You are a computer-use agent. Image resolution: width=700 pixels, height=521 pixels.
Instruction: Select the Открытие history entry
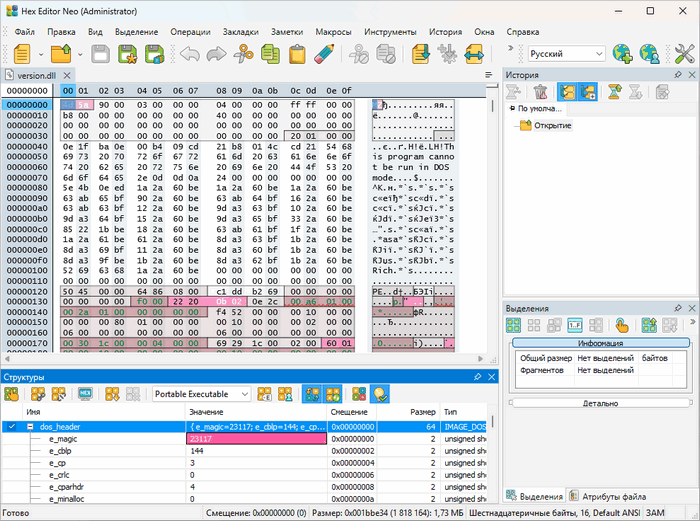coord(552,125)
